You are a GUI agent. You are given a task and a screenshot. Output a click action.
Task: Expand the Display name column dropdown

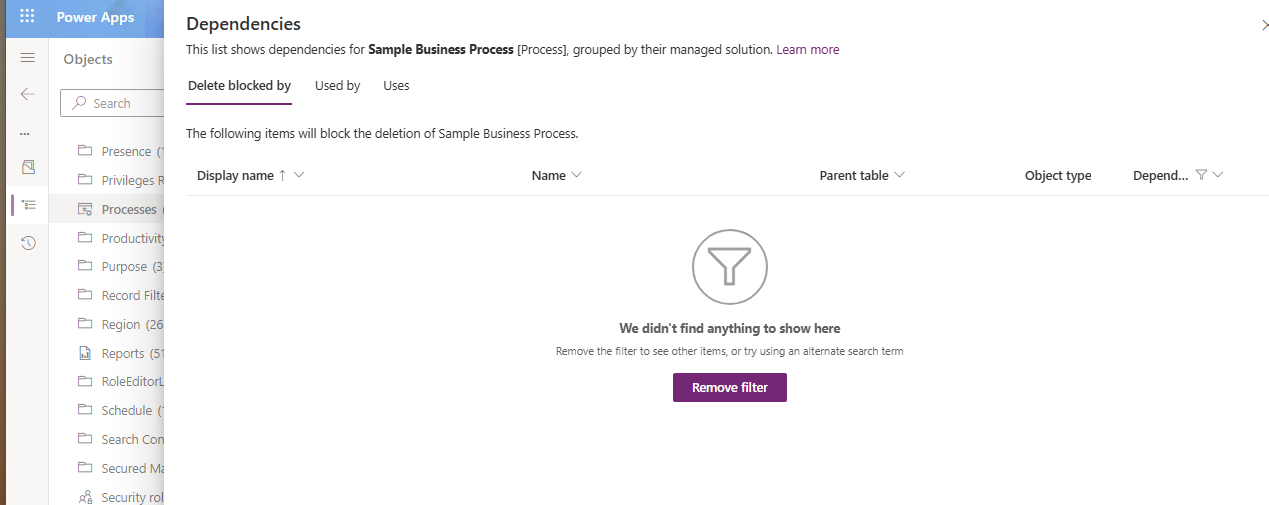(x=299, y=175)
